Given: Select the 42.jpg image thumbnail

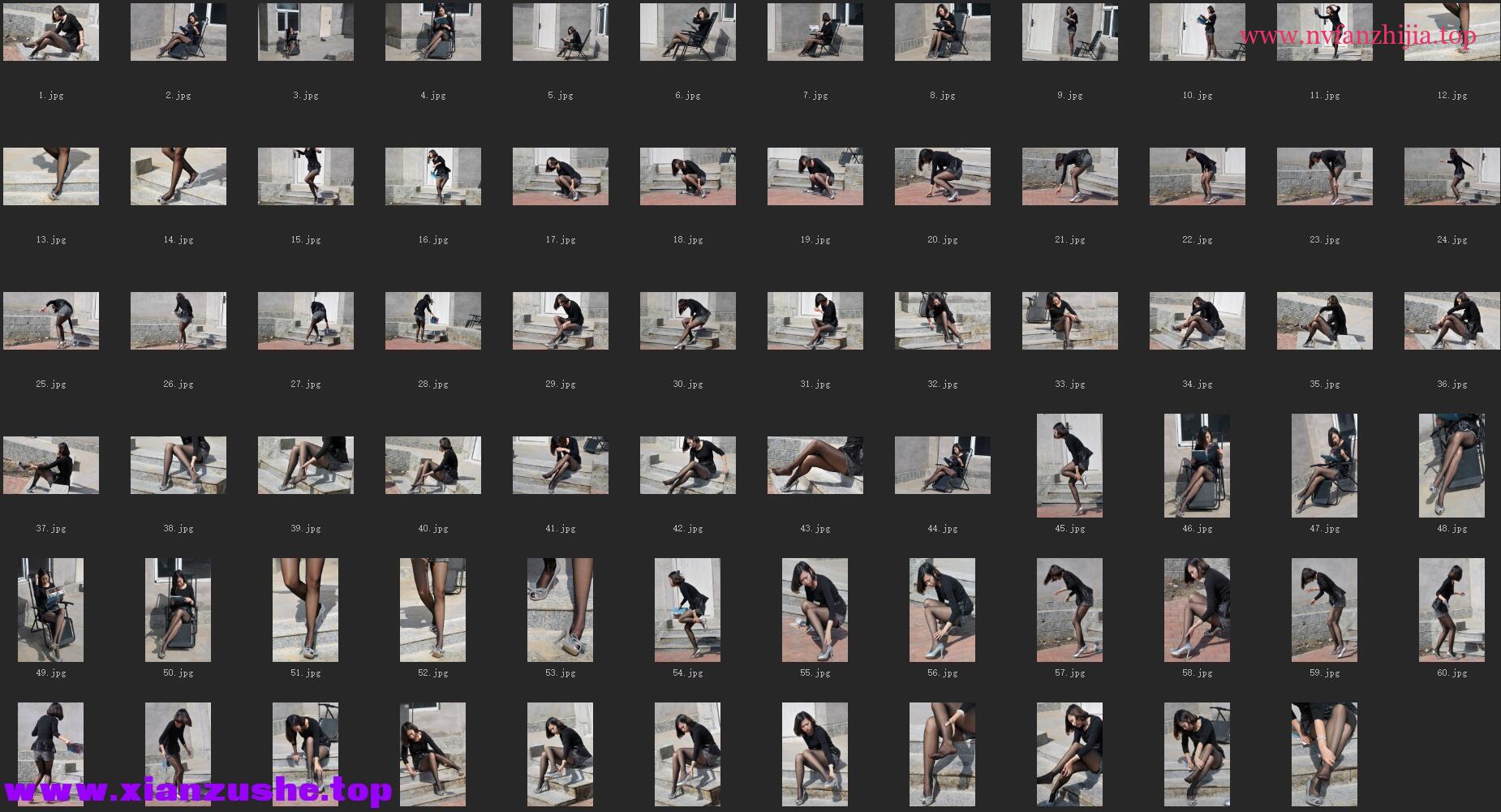Looking at the screenshot, I should coord(688,465).
